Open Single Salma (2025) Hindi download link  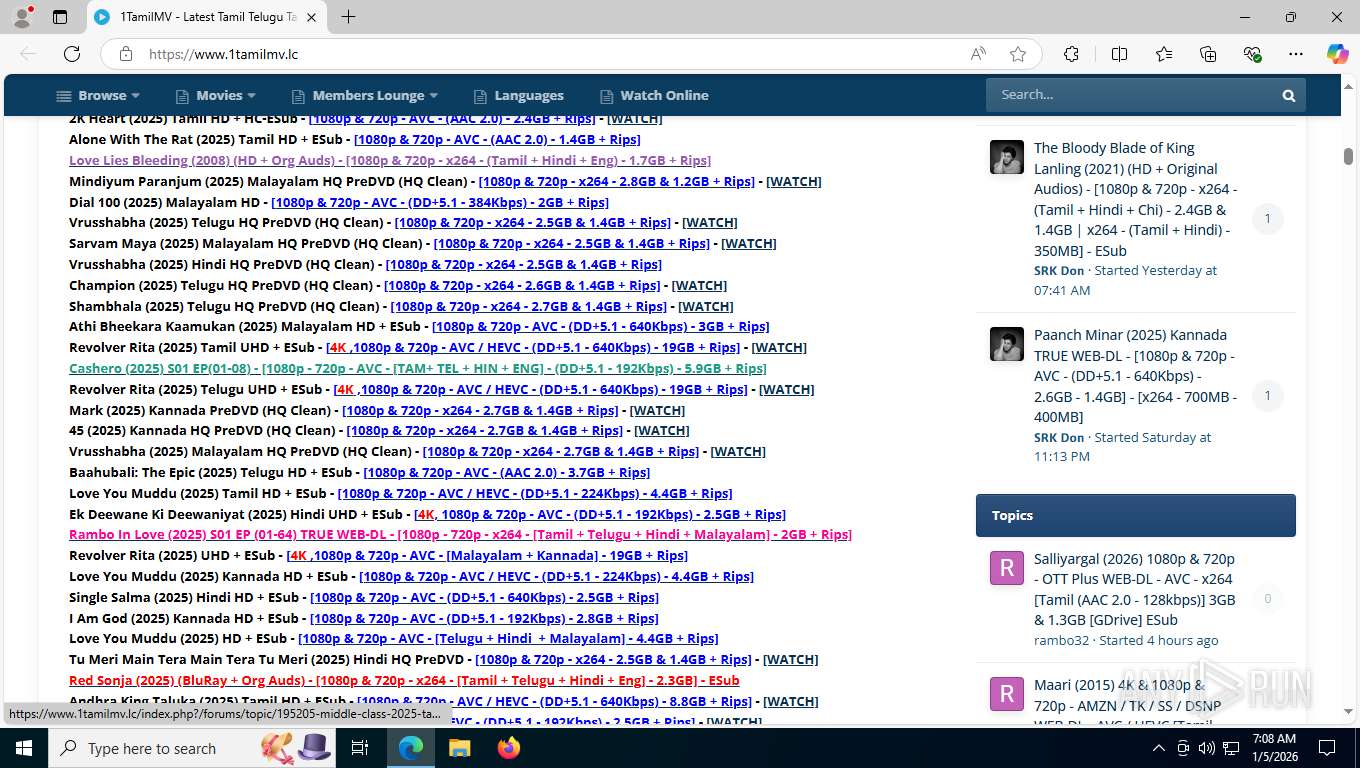[484, 597]
